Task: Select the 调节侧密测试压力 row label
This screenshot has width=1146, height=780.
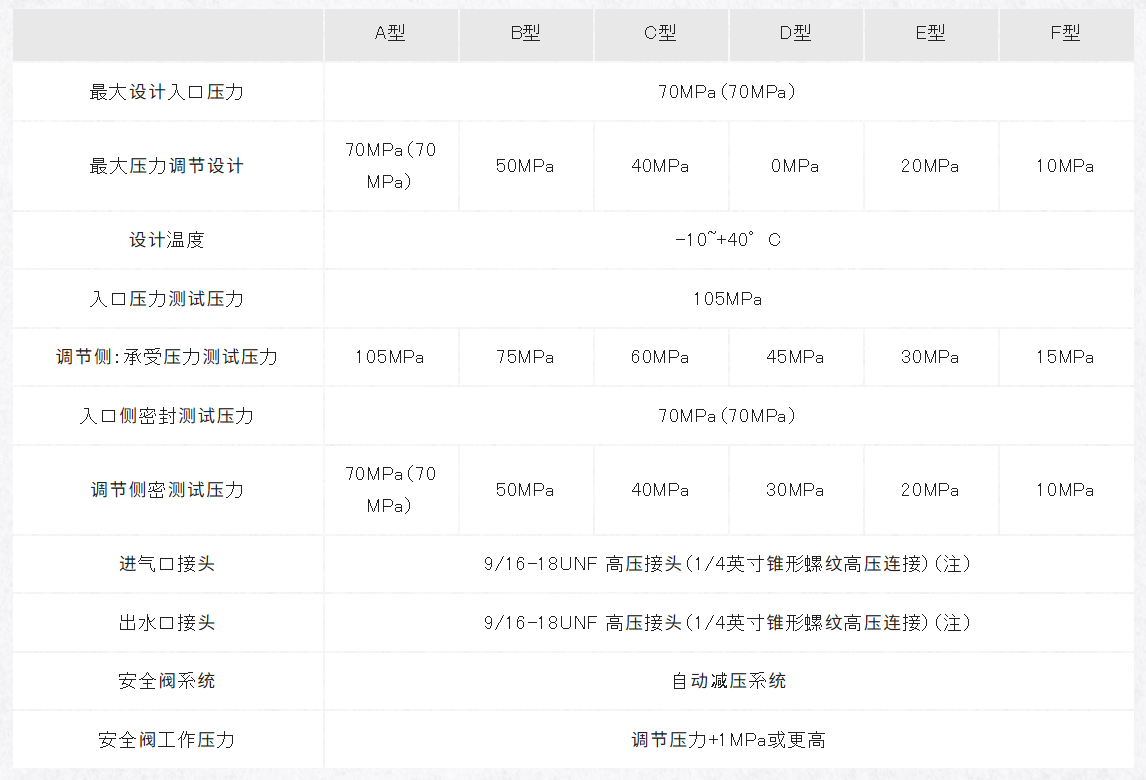Action: [167, 490]
